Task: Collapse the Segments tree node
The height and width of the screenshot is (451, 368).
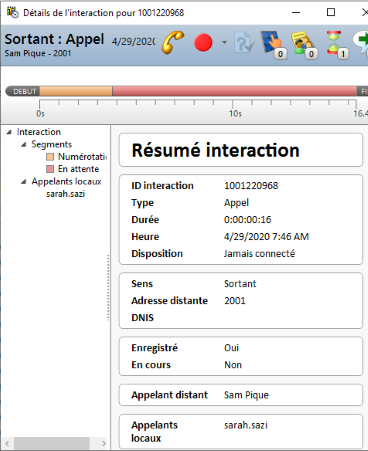Action: (x=24, y=144)
